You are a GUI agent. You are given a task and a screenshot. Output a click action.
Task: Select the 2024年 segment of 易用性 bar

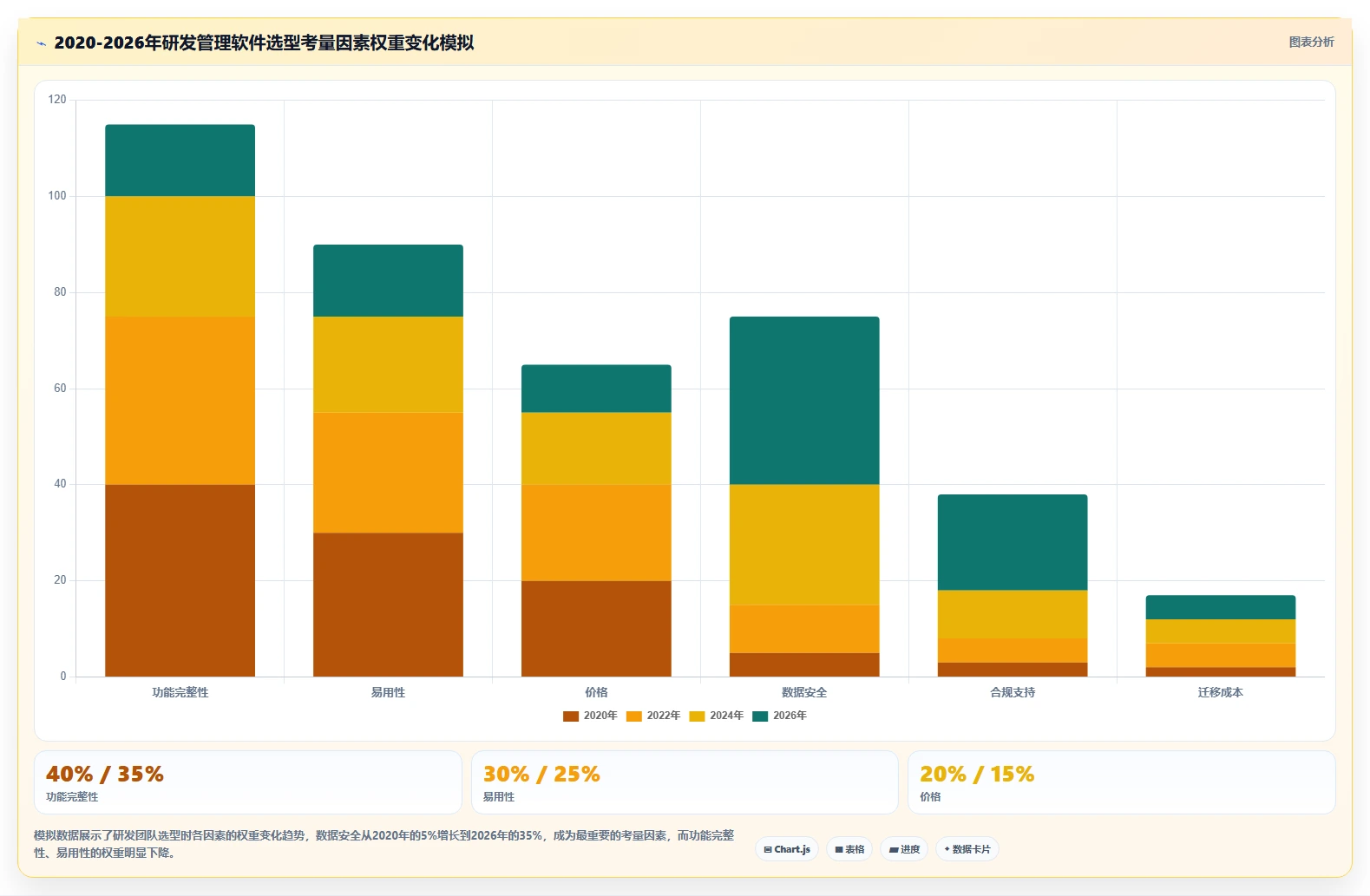(x=388, y=364)
